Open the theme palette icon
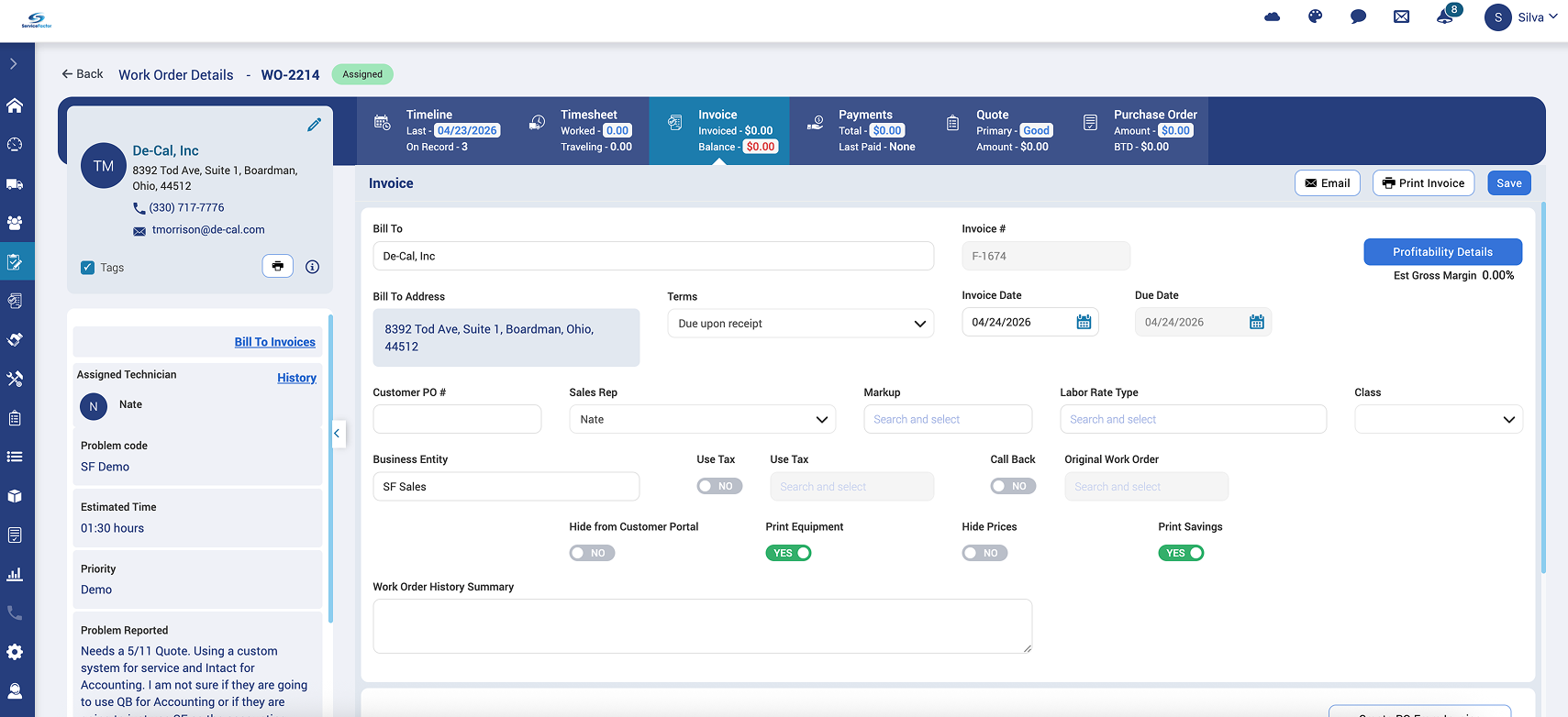The height and width of the screenshot is (717, 1568). click(x=1315, y=17)
